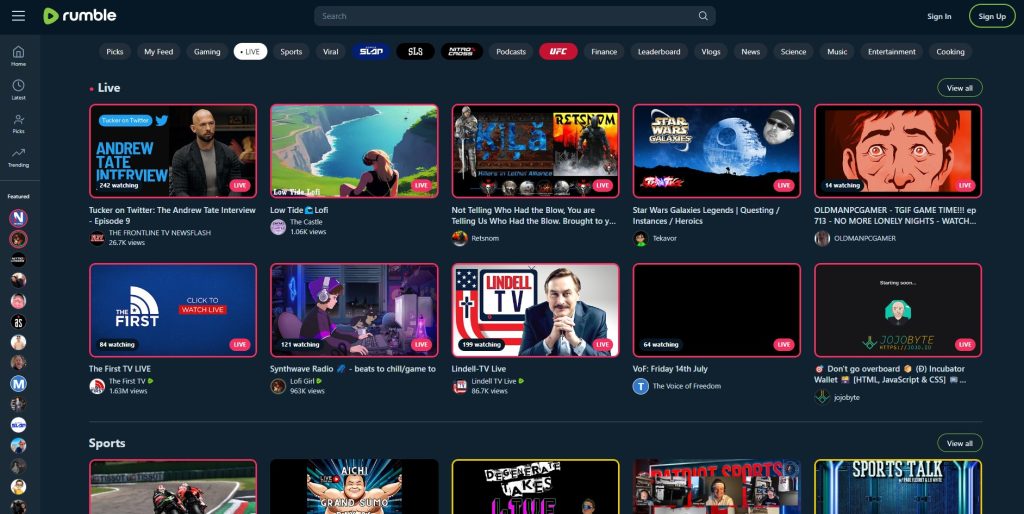
Task: Click the Rumble logo
Action: (80, 16)
